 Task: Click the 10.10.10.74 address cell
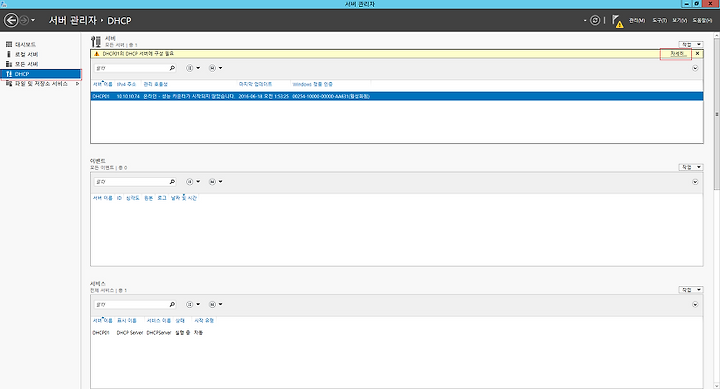[x=128, y=96]
